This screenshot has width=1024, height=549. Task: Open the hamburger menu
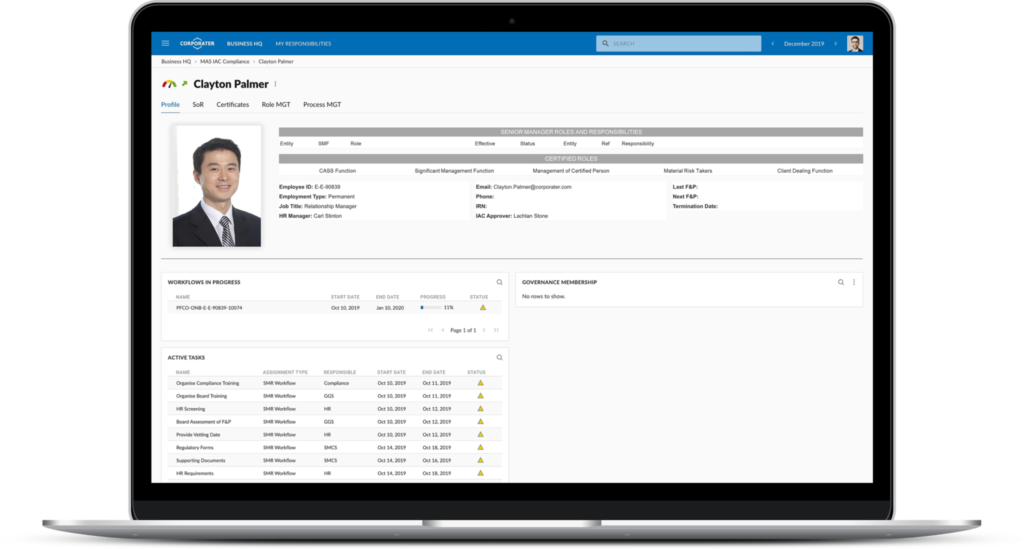165,44
